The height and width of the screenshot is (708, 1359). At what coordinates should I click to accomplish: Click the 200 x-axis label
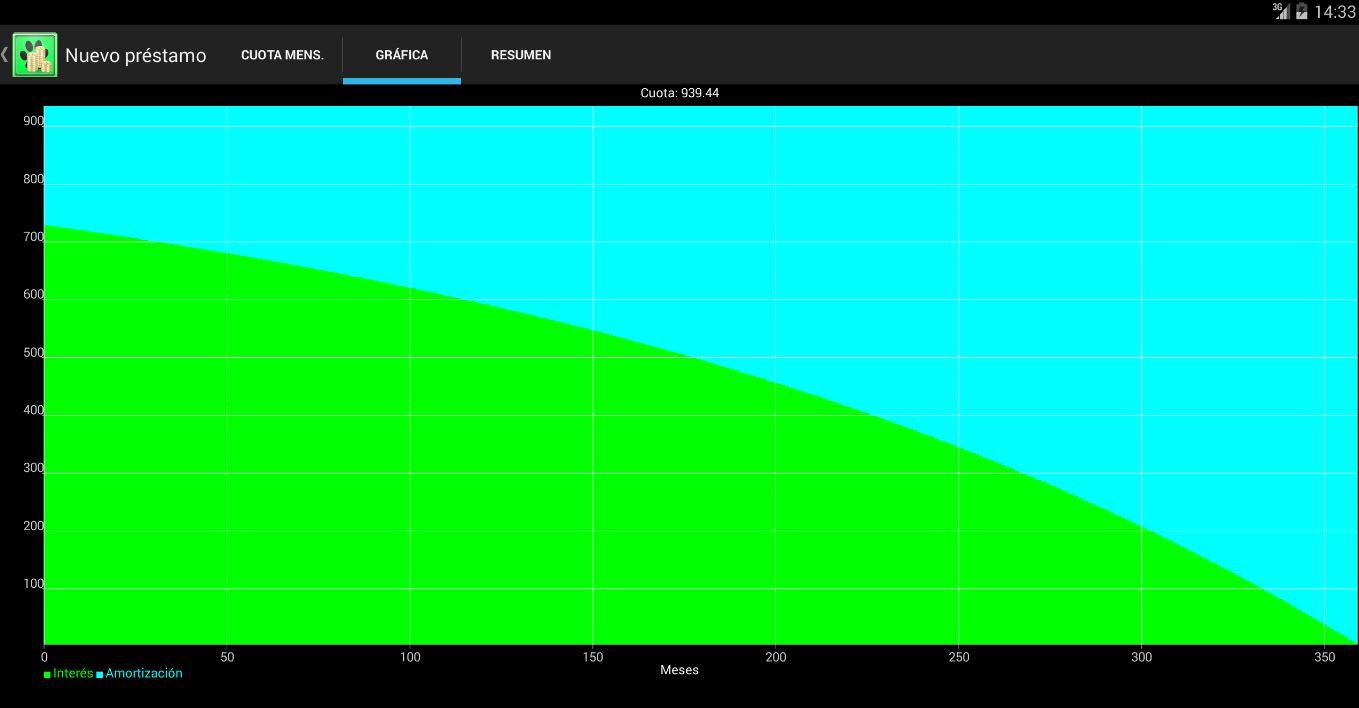point(776,657)
